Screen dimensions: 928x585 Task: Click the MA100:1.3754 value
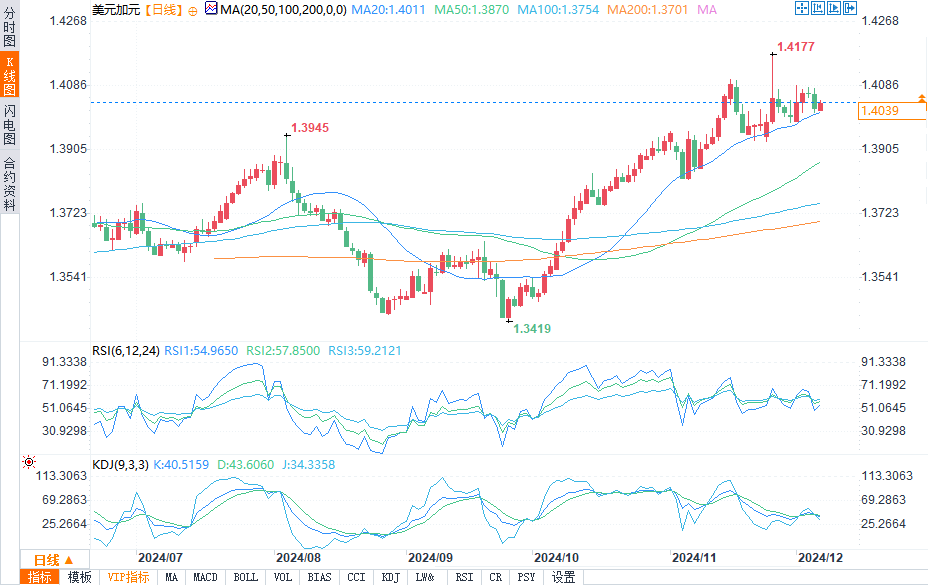coord(558,10)
